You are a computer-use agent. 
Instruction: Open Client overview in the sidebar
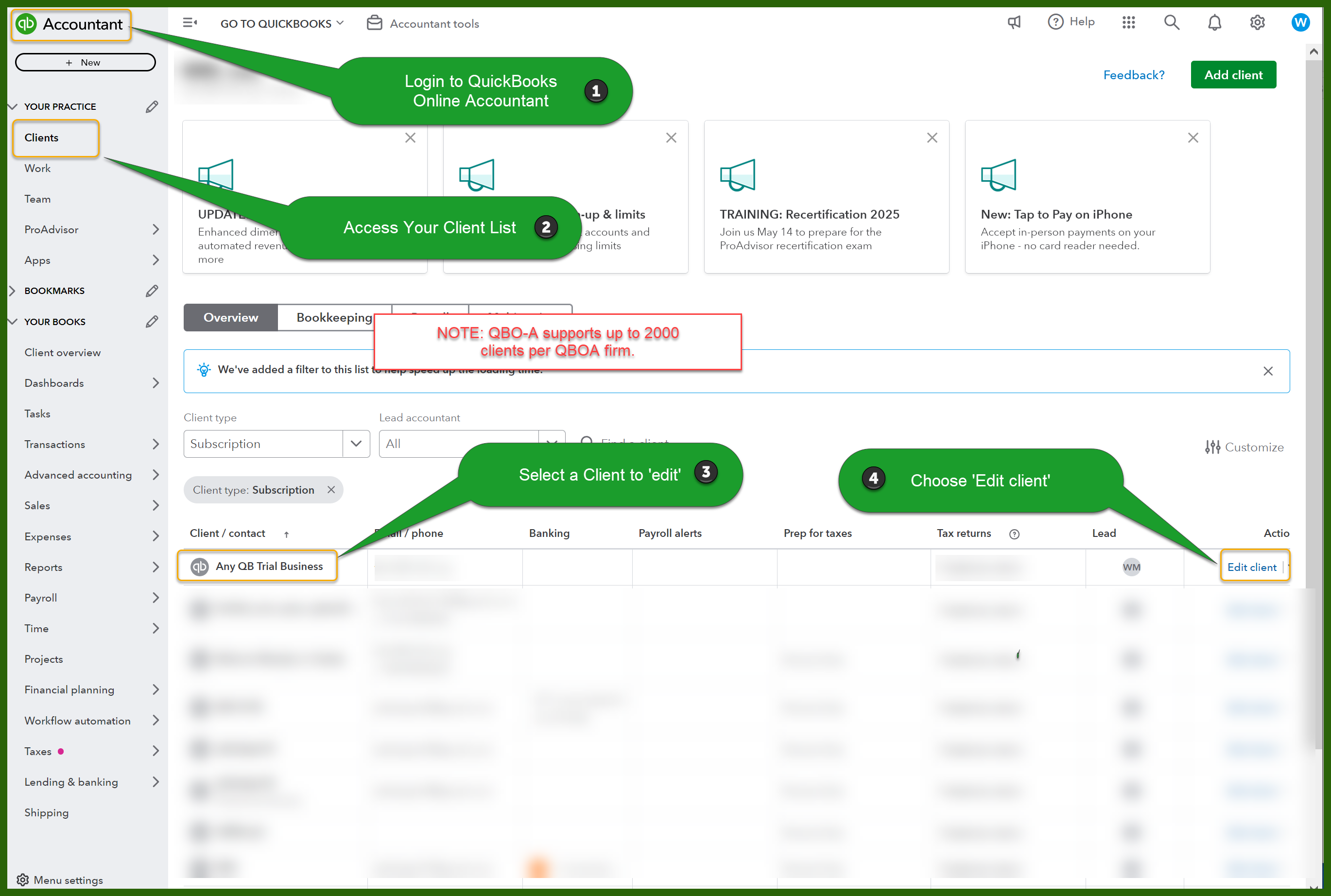(x=62, y=353)
